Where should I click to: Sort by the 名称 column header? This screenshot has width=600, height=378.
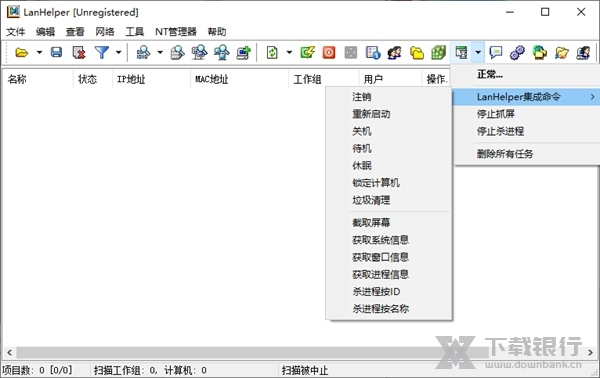38,79
